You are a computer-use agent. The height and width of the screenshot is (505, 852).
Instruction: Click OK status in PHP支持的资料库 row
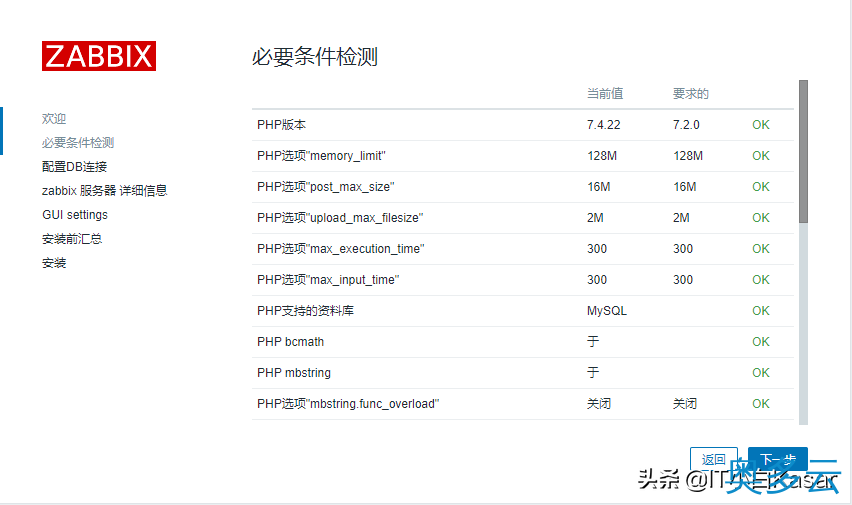click(761, 310)
